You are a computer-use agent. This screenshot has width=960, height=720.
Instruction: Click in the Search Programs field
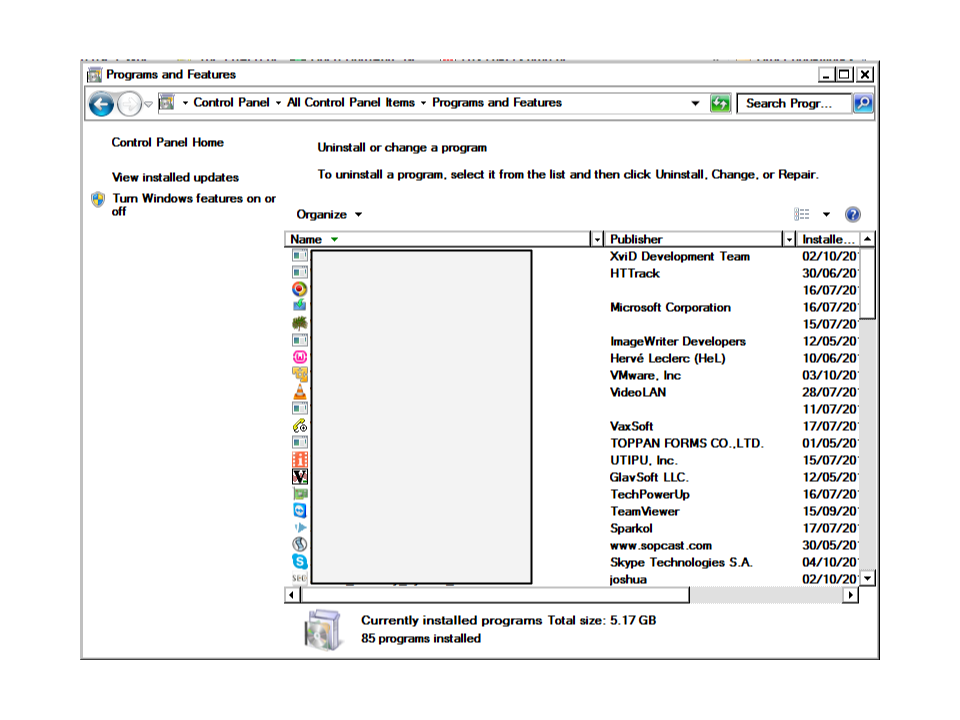coord(795,103)
